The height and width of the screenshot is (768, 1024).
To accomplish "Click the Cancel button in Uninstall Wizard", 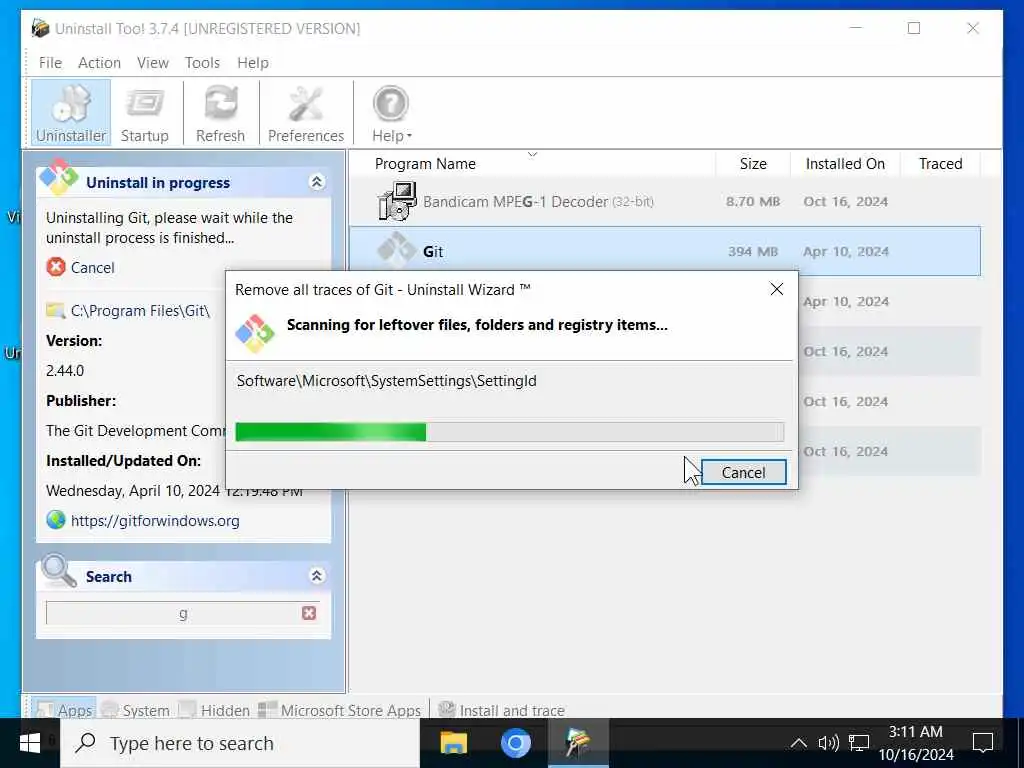I will pyautogui.click(x=743, y=472).
